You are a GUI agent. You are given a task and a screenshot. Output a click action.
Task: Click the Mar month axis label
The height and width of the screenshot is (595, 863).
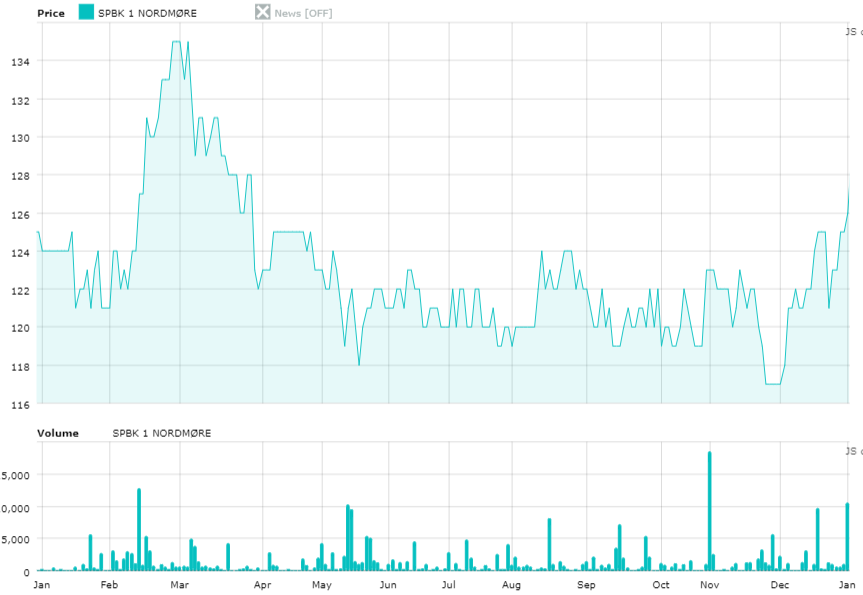click(179, 585)
